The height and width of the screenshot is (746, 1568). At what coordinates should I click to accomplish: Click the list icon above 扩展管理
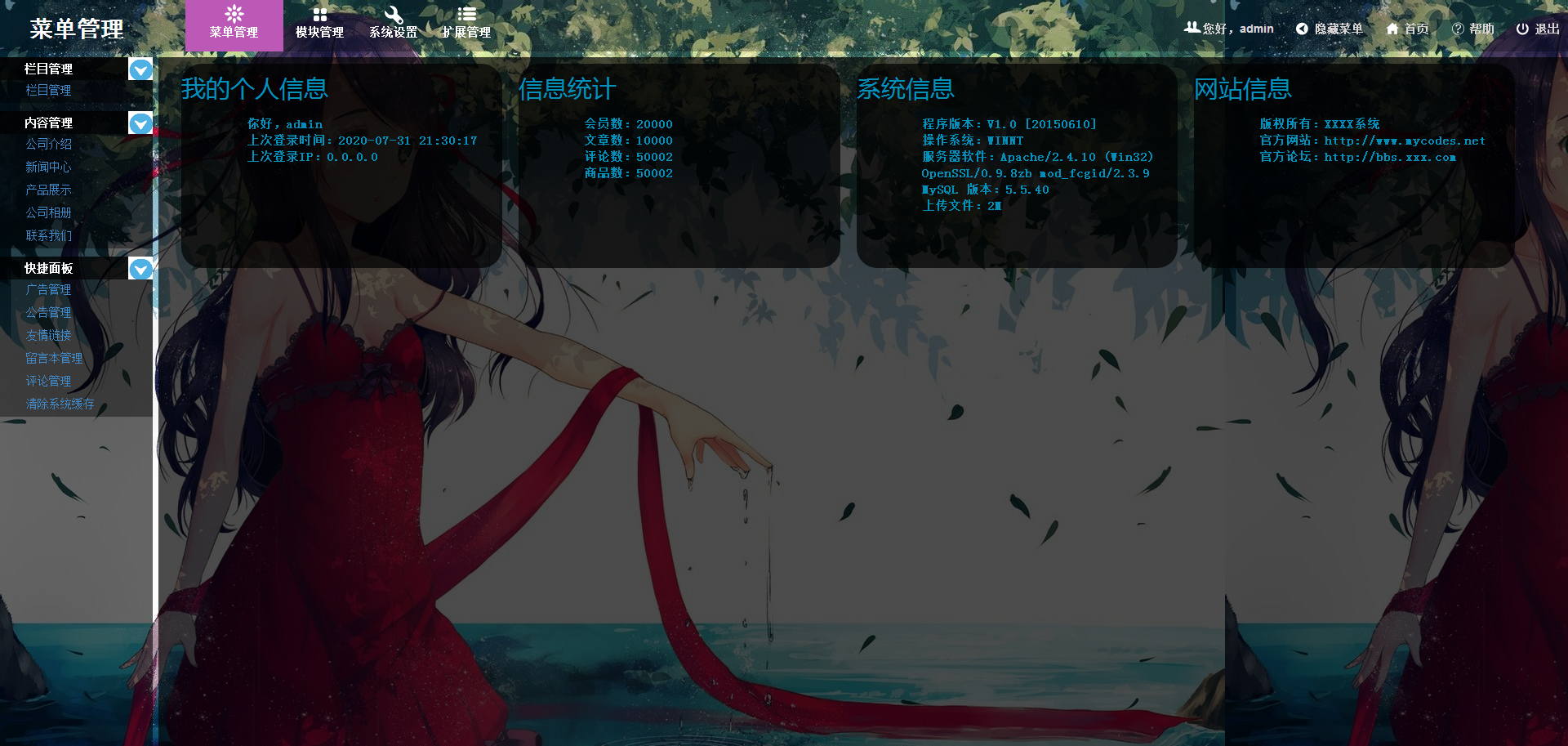click(x=467, y=14)
